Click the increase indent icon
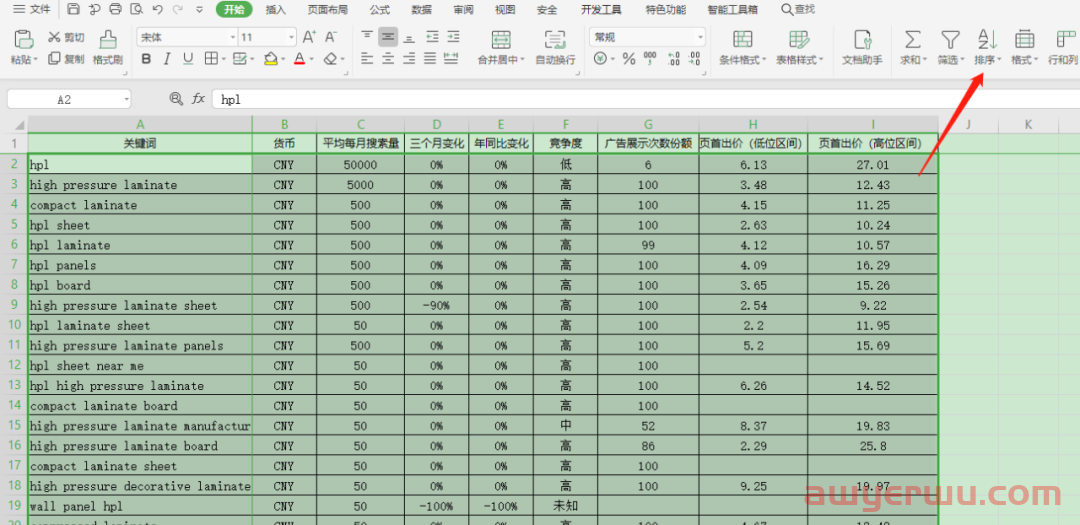1080x525 pixels. [453, 37]
